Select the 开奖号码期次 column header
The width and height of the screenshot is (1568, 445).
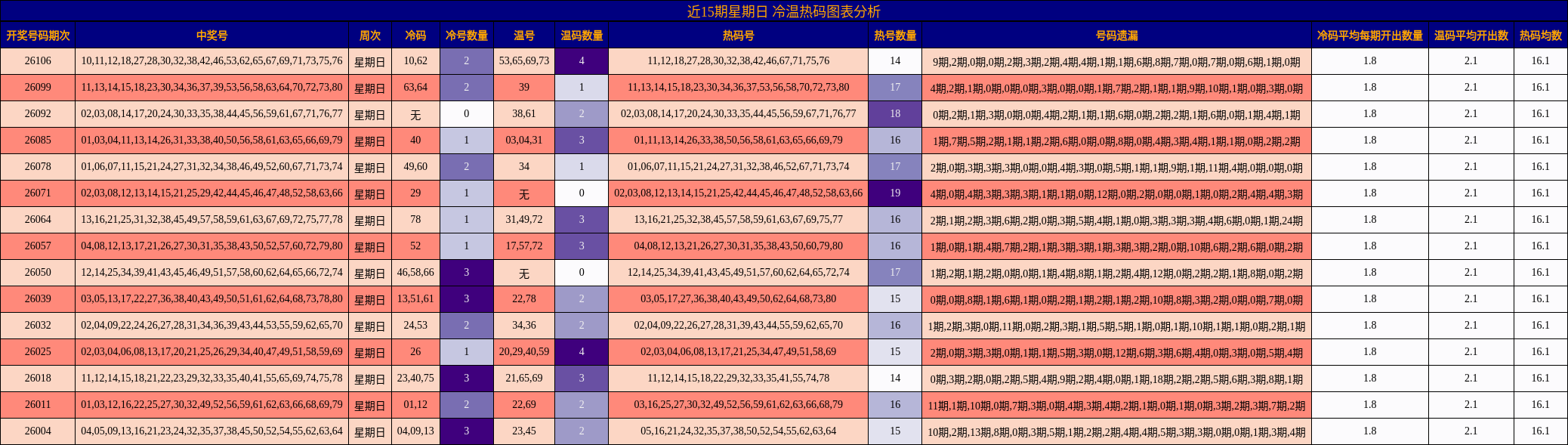coord(38,36)
